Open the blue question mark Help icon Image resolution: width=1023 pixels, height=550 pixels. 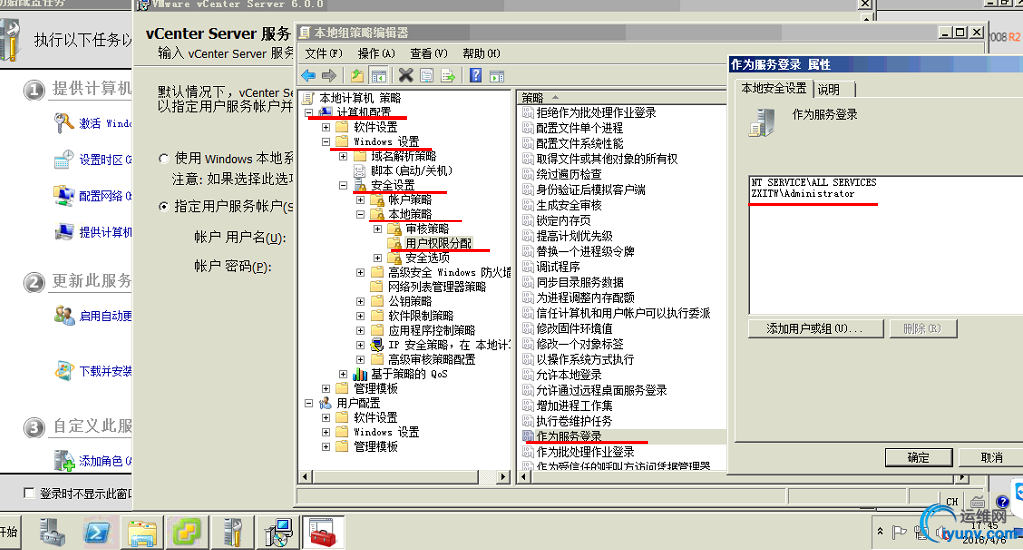tap(476, 75)
